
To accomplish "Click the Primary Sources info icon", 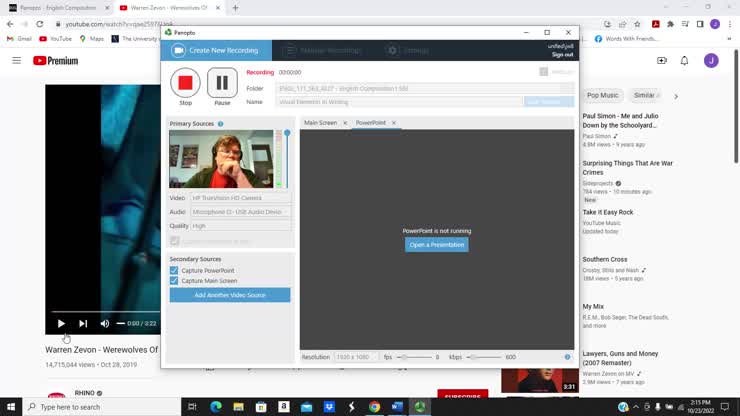I will click(x=220, y=124).
